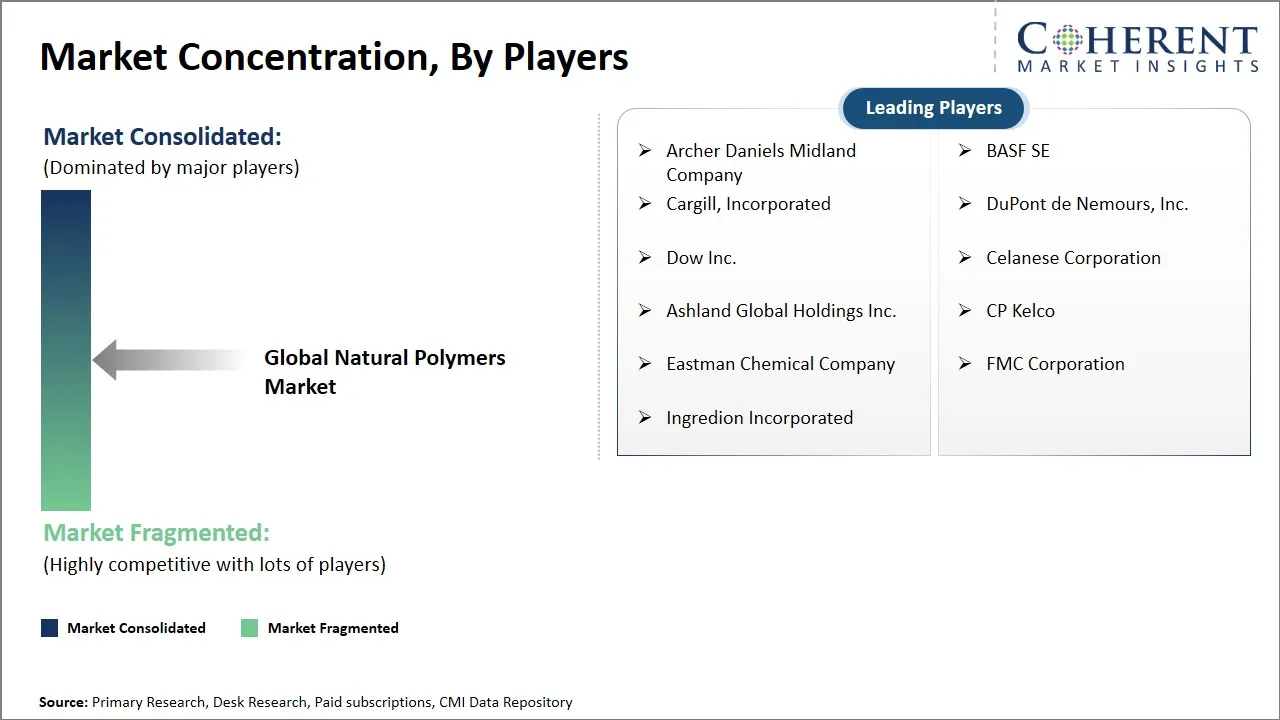1280x720 pixels.
Task: Click the arrow bullet beside DuPont de Nemours
Action: coord(965,204)
